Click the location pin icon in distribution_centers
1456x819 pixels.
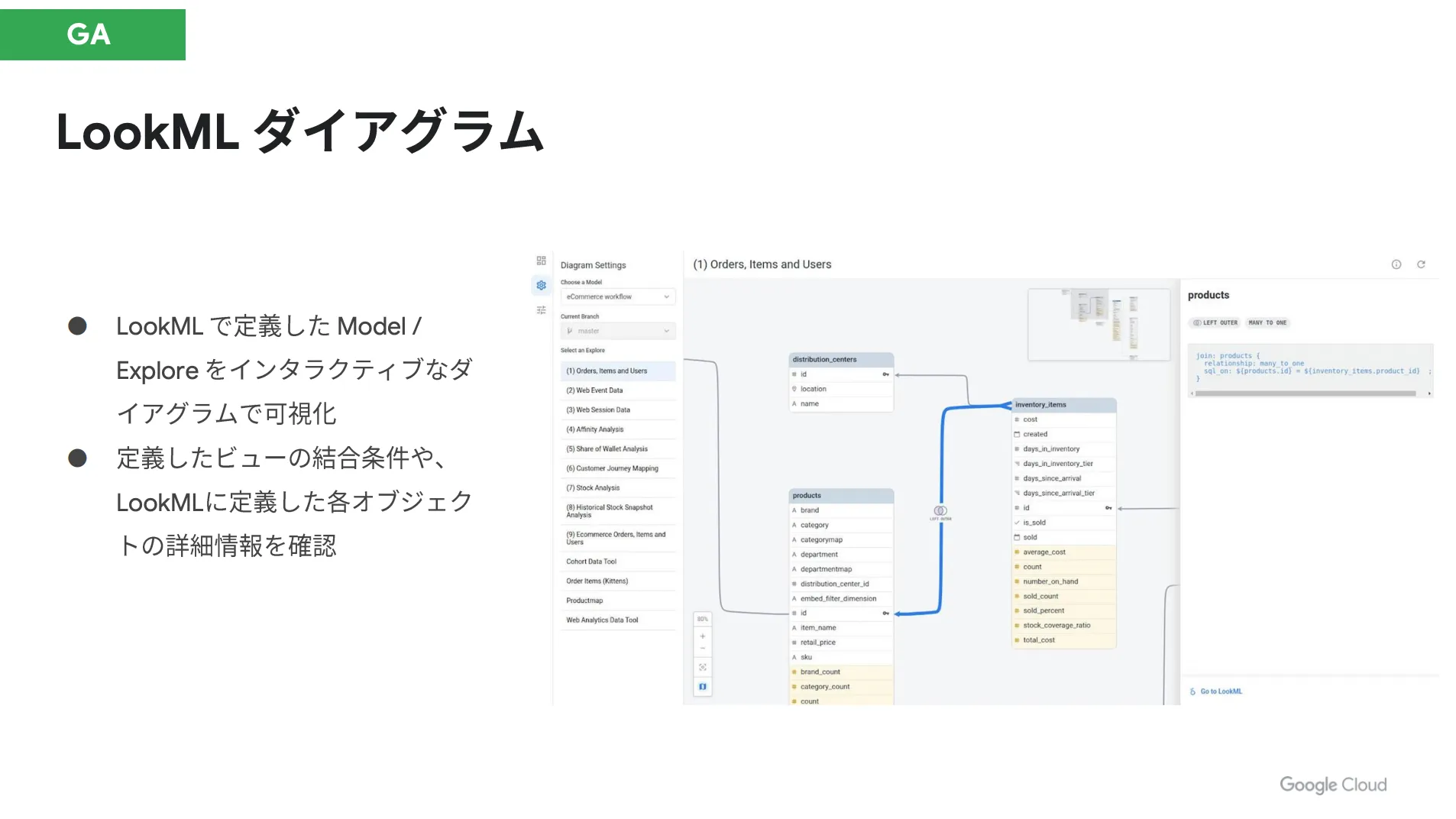[x=794, y=389]
